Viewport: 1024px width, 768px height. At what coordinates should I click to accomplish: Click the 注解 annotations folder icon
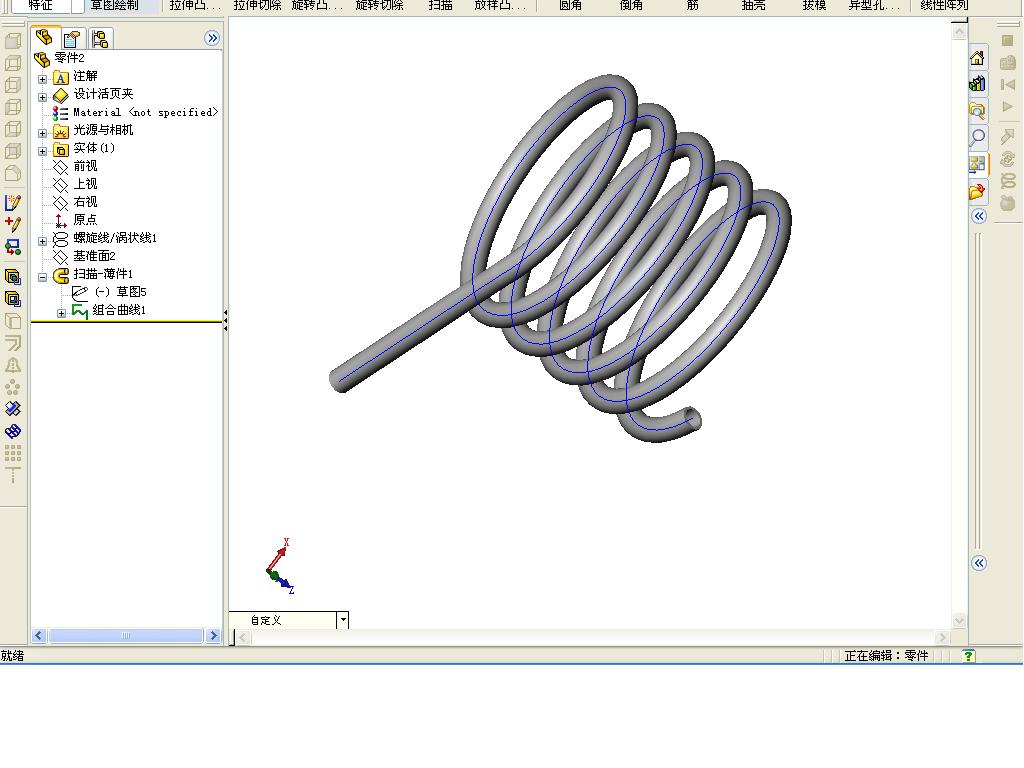tap(60, 78)
